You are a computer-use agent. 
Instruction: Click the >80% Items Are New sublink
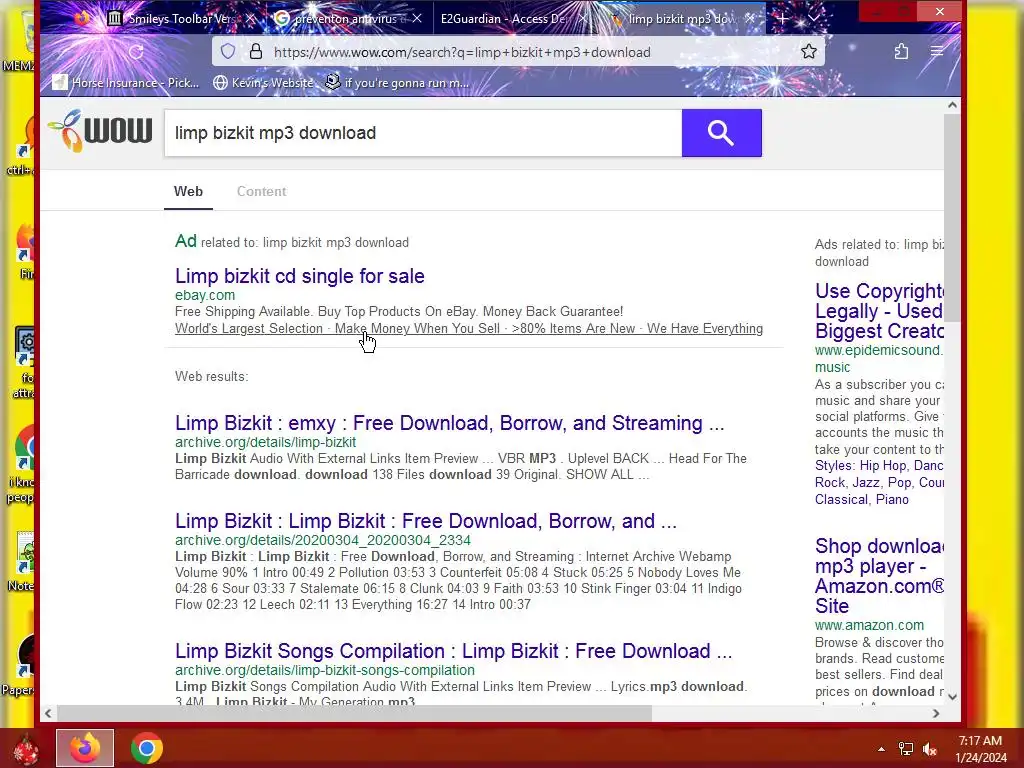[574, 328]
